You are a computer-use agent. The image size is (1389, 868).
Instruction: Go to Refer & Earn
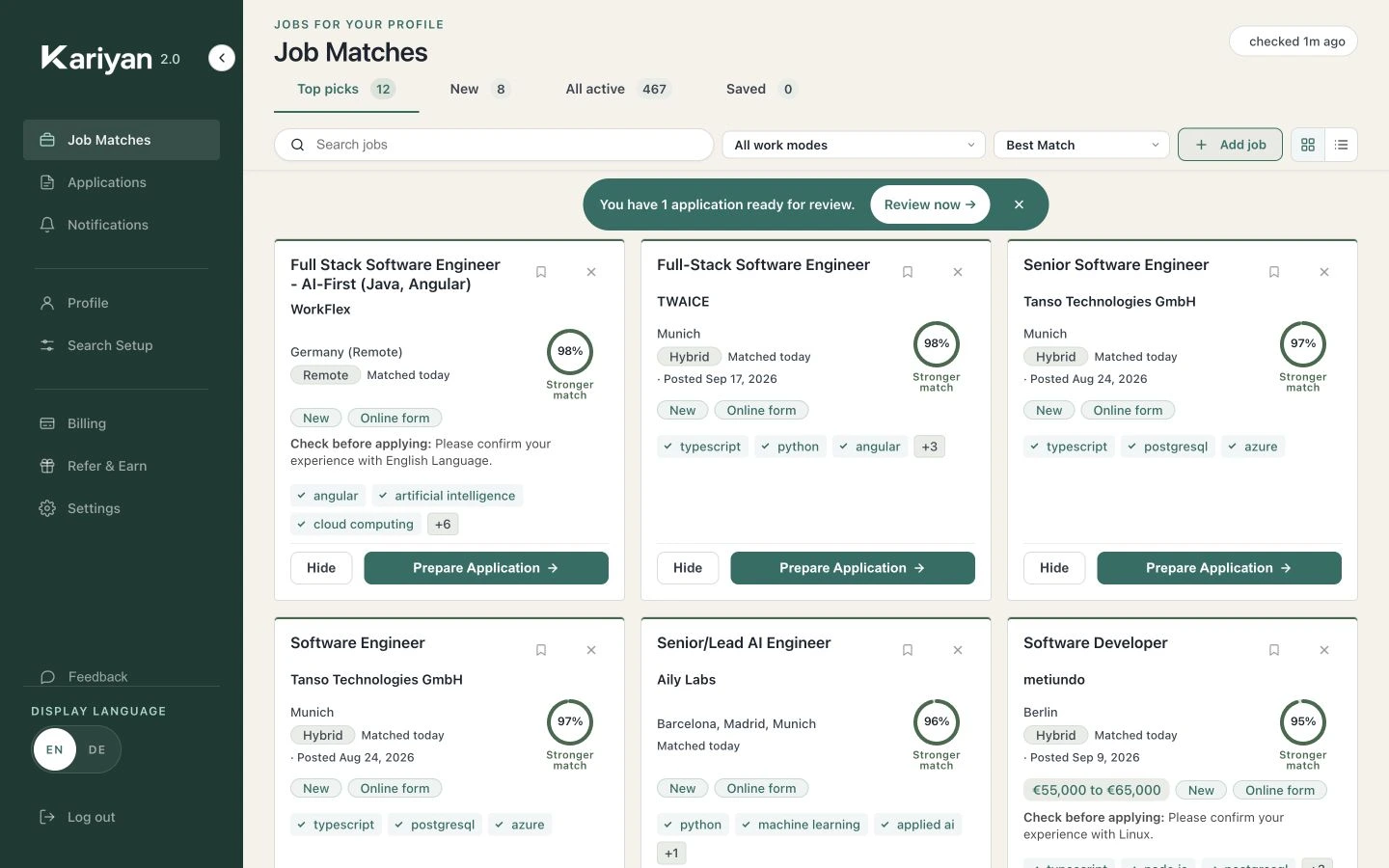coord(122,466)
